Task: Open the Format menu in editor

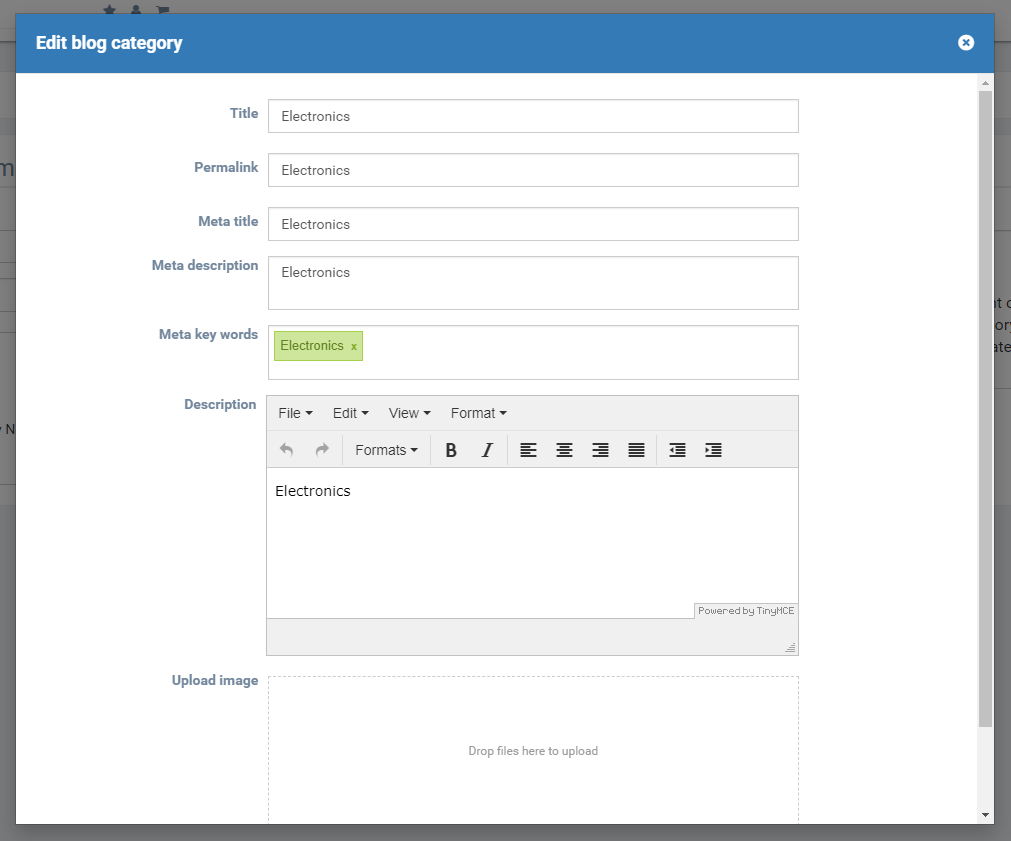Action: (478, 413)
